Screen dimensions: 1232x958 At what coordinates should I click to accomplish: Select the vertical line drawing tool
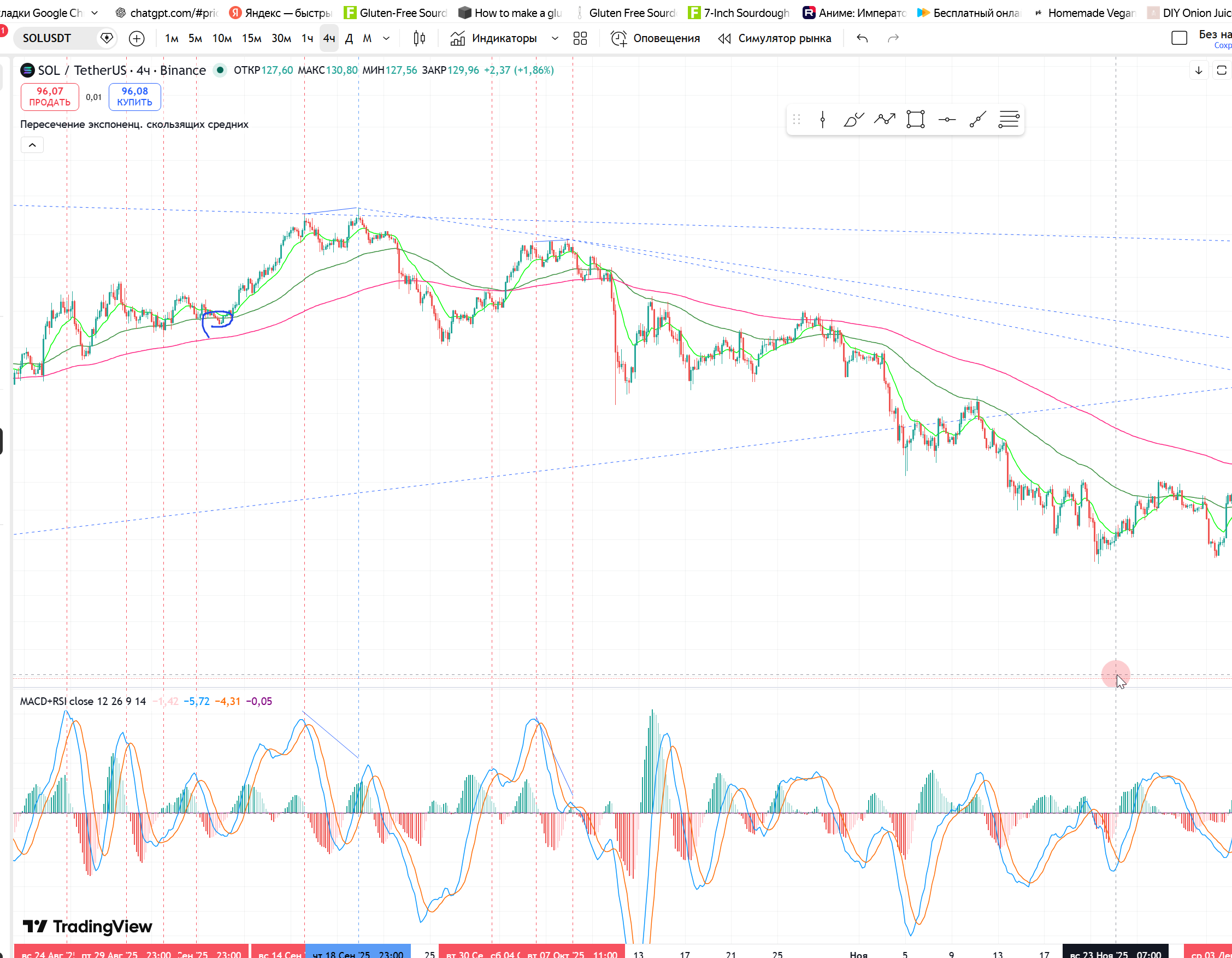822,120
